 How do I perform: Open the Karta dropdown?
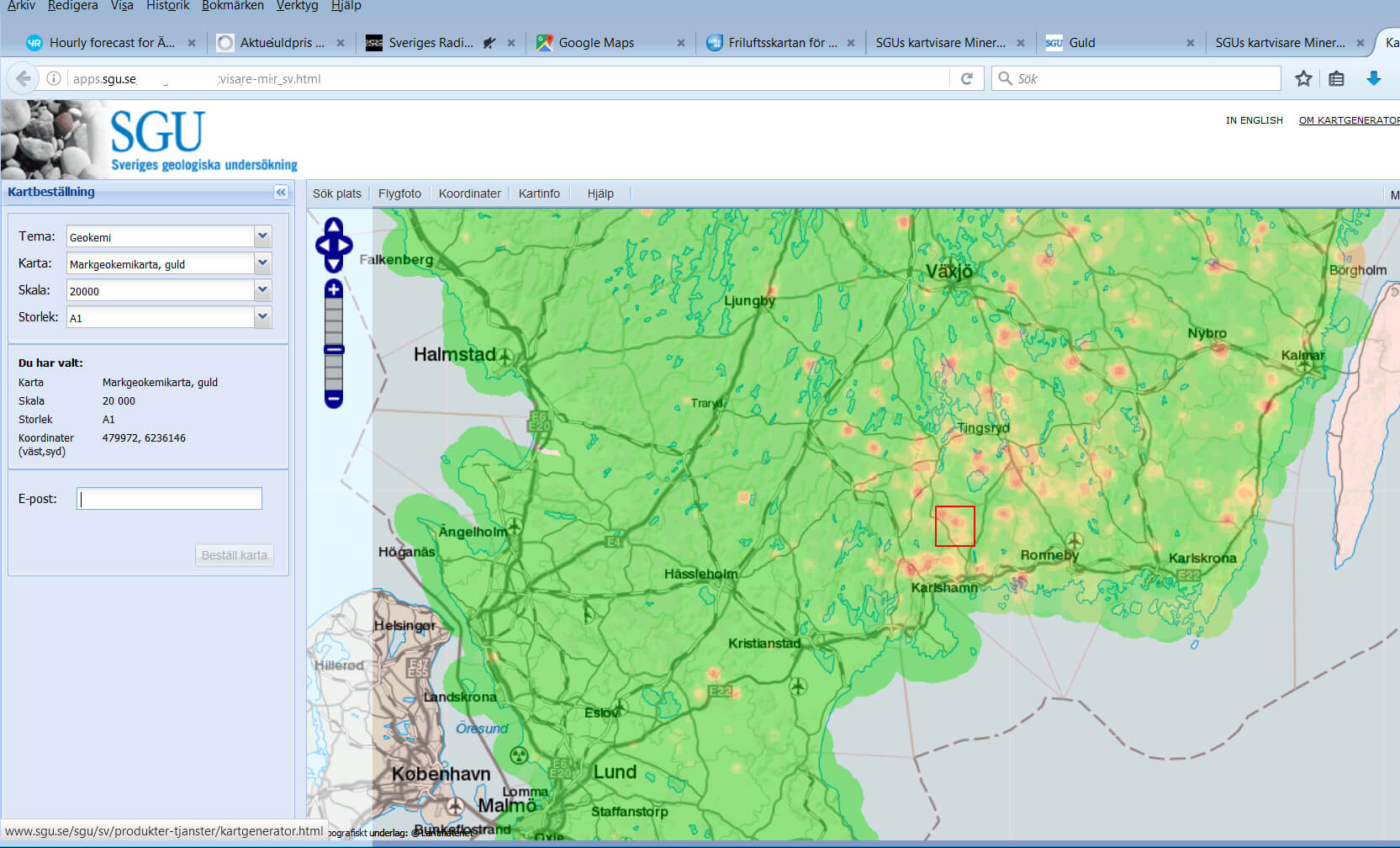tap(262, 263)
